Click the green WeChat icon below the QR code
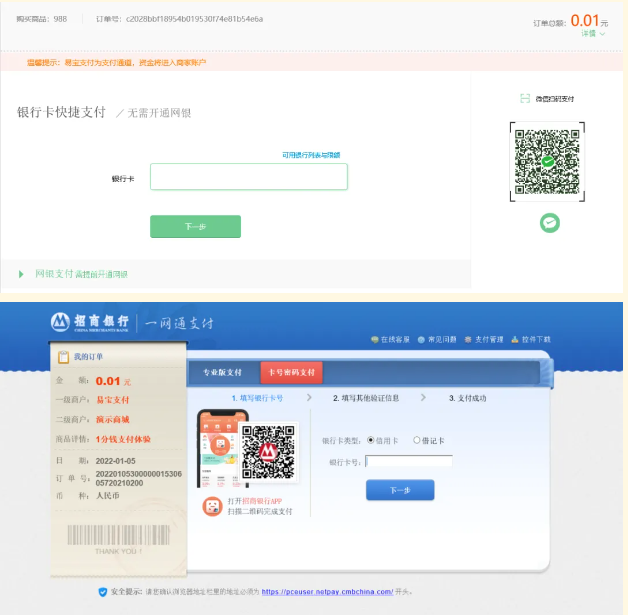Viewport: 628px width, 615px height. click(x=549, y=223)
